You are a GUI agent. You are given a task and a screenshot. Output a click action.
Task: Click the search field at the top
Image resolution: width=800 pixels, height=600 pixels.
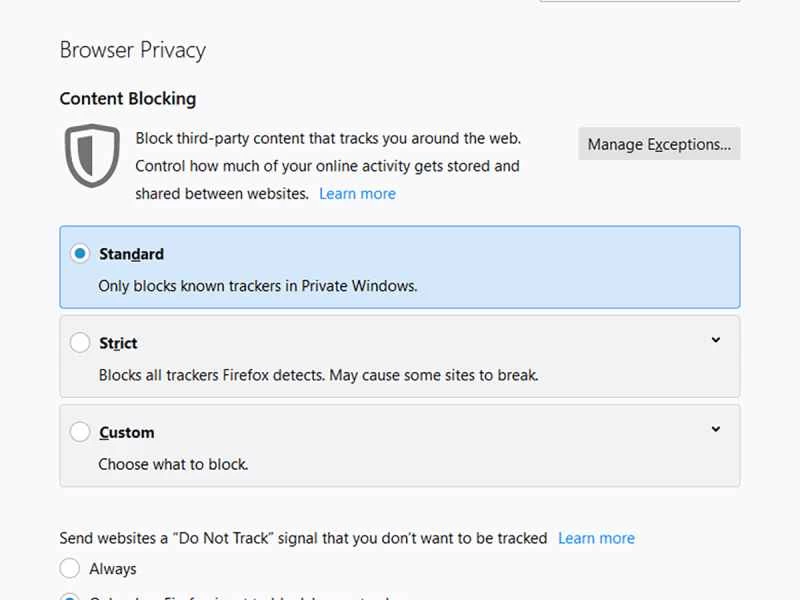coord(640,3)
